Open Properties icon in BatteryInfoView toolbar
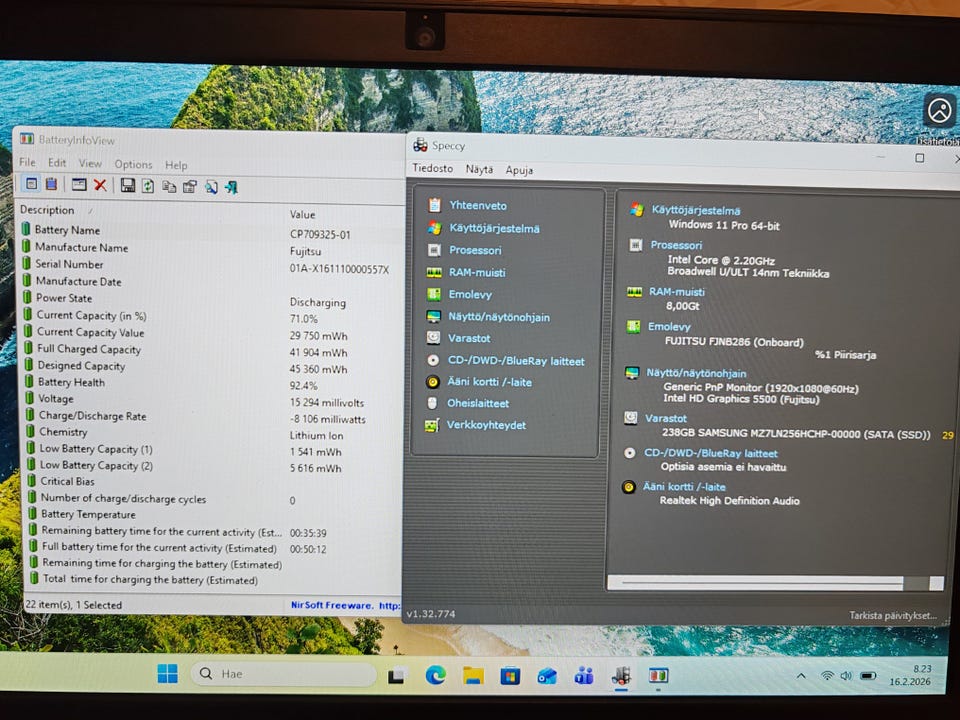This screenshot has height=720, width=960. click(x=190, y=186)
